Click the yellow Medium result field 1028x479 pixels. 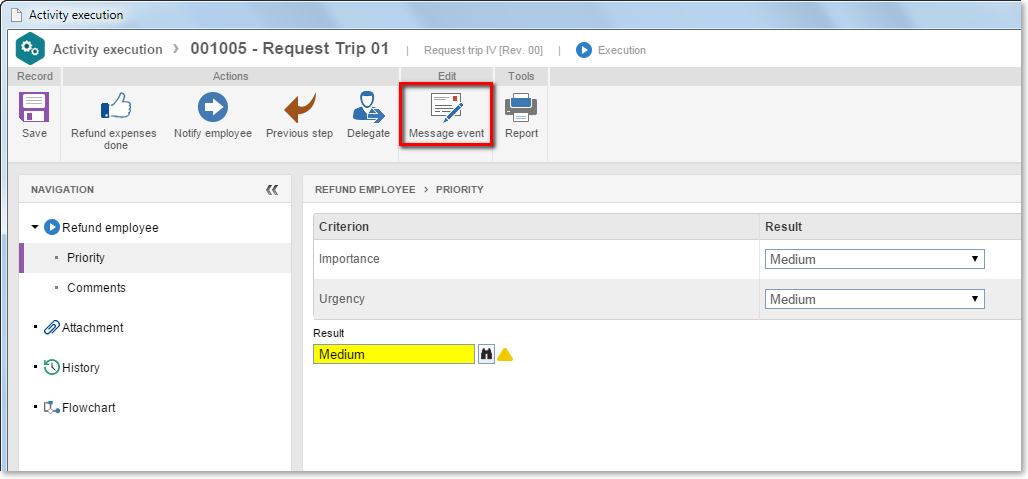tap(393, 354)
